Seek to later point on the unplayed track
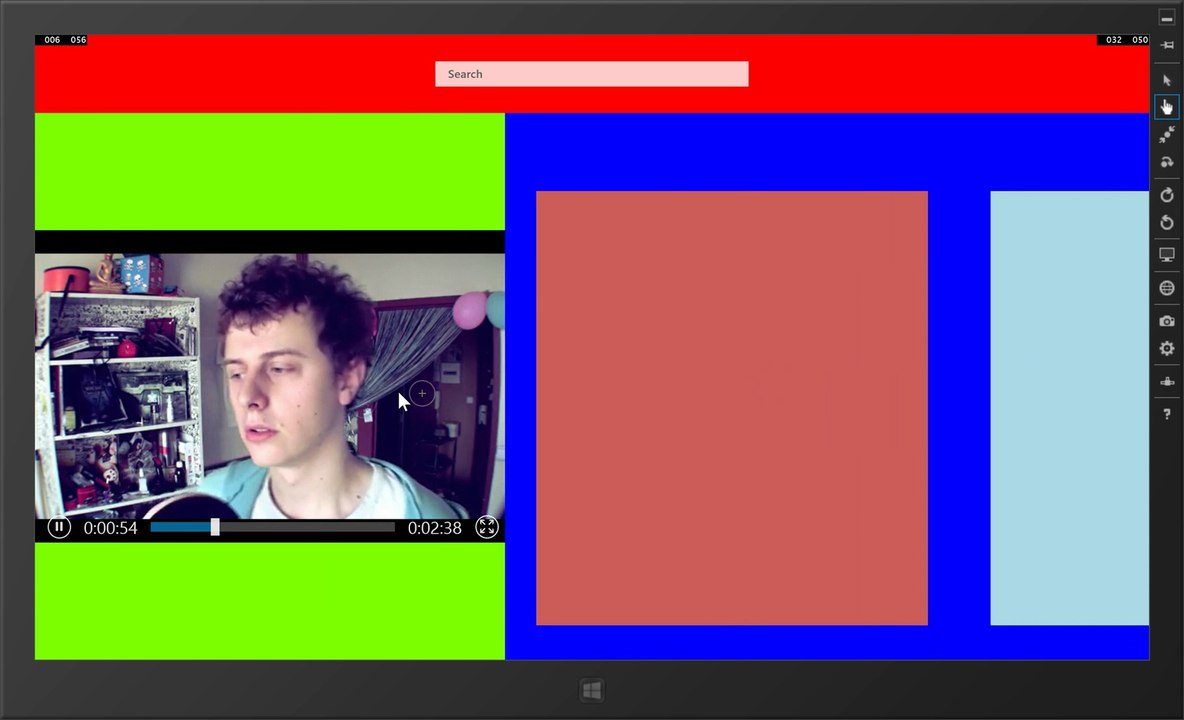The width and height of the screenshot is (1184, 720). [x=307, y=528]
